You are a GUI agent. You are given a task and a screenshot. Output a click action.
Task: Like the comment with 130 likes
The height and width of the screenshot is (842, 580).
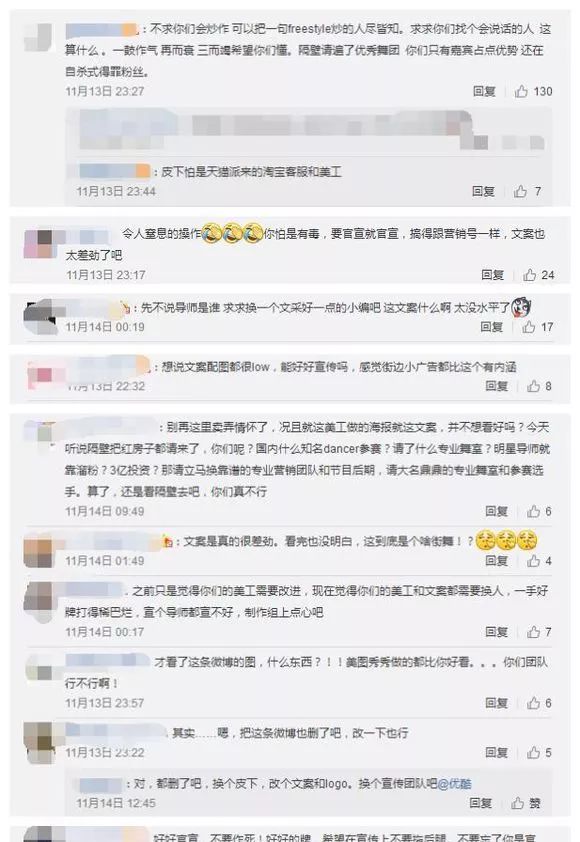pos(521,92)
